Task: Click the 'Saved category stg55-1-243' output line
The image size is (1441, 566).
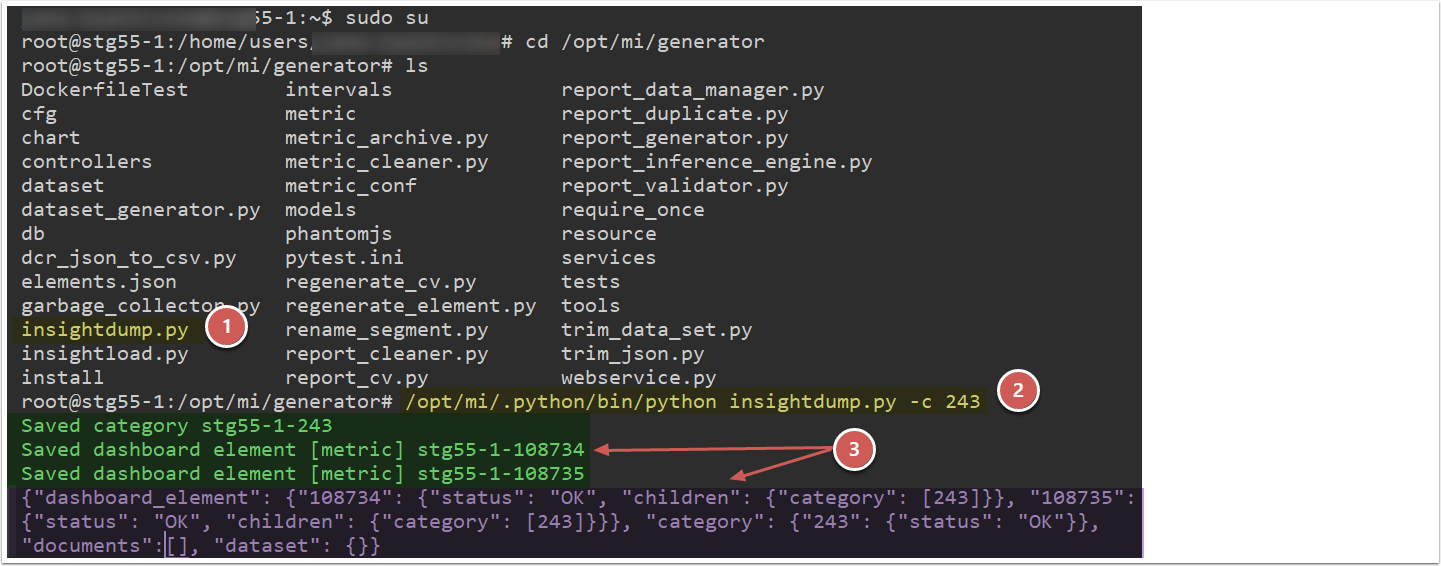Action: click(176, 426)
